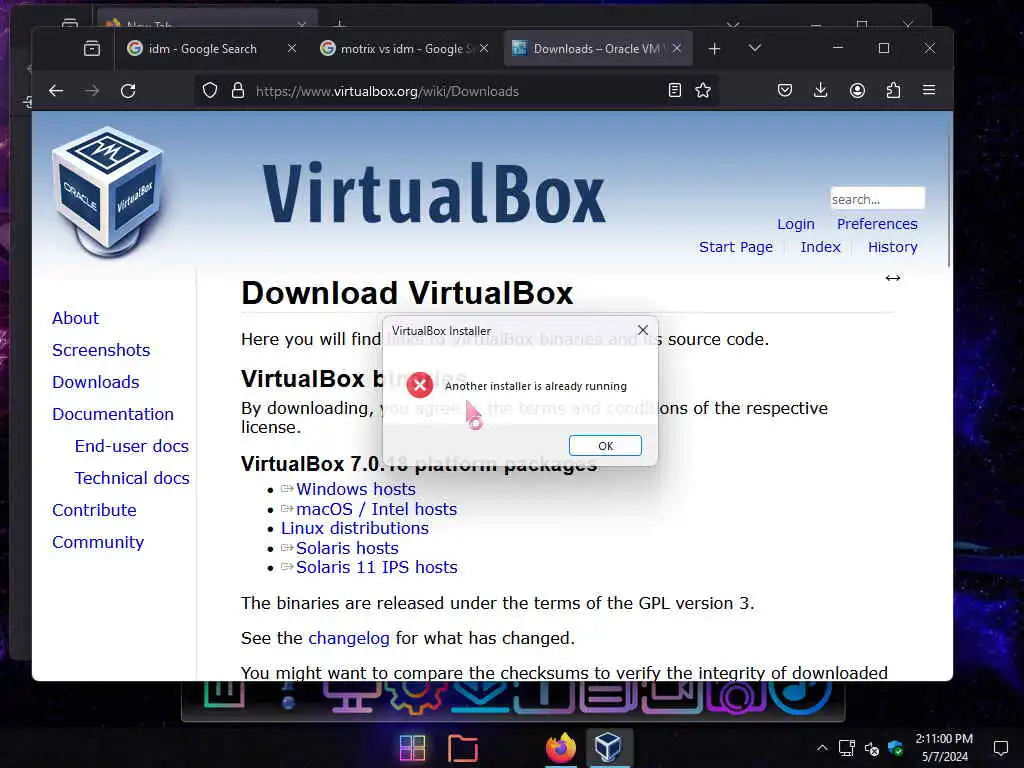The height and width of the screenshot is (768, 1024).
Task: Open the Firefox View icon left of tabs
Action: pyautogui.click(x=92, y=48)
